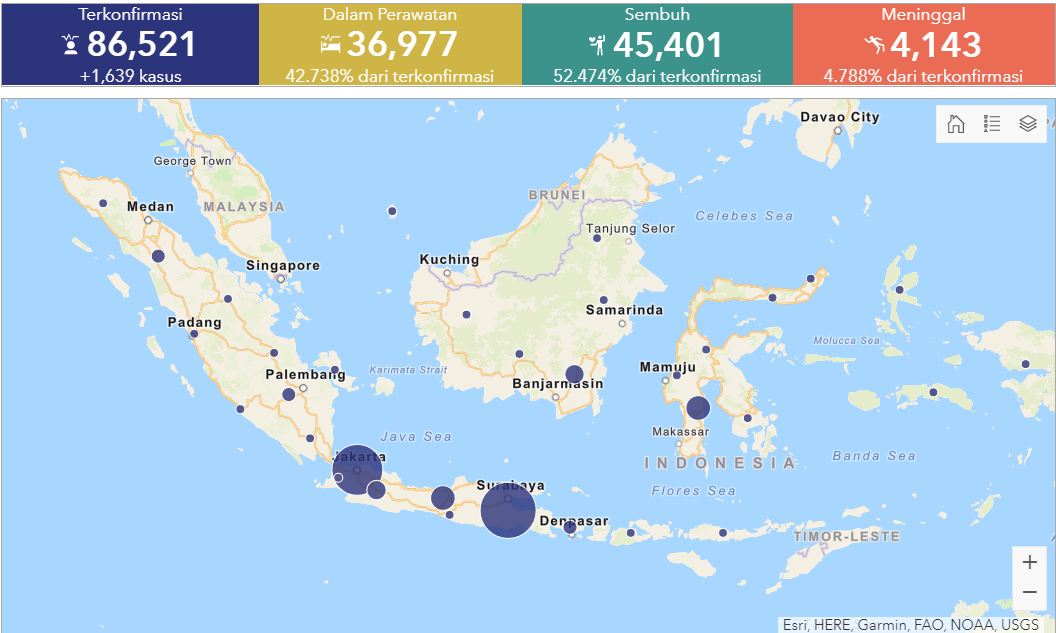Zoom out with the minus button
The width and height of the screenshot is (1056, 633).
(1030, 593)
